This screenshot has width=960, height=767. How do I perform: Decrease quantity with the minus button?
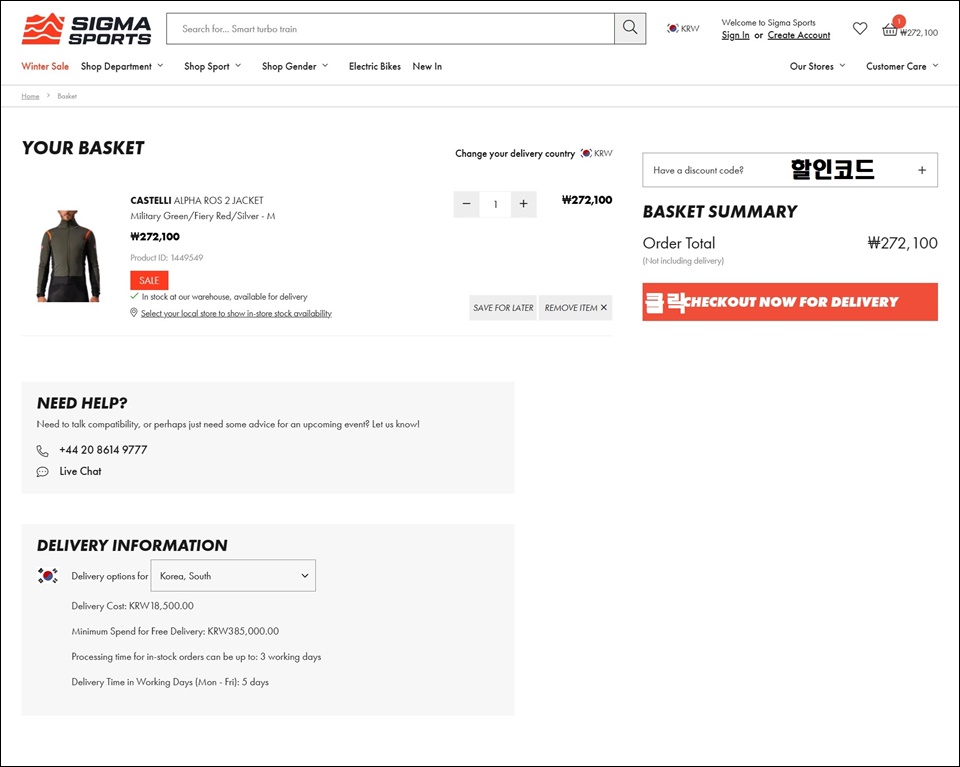[467, 204]
